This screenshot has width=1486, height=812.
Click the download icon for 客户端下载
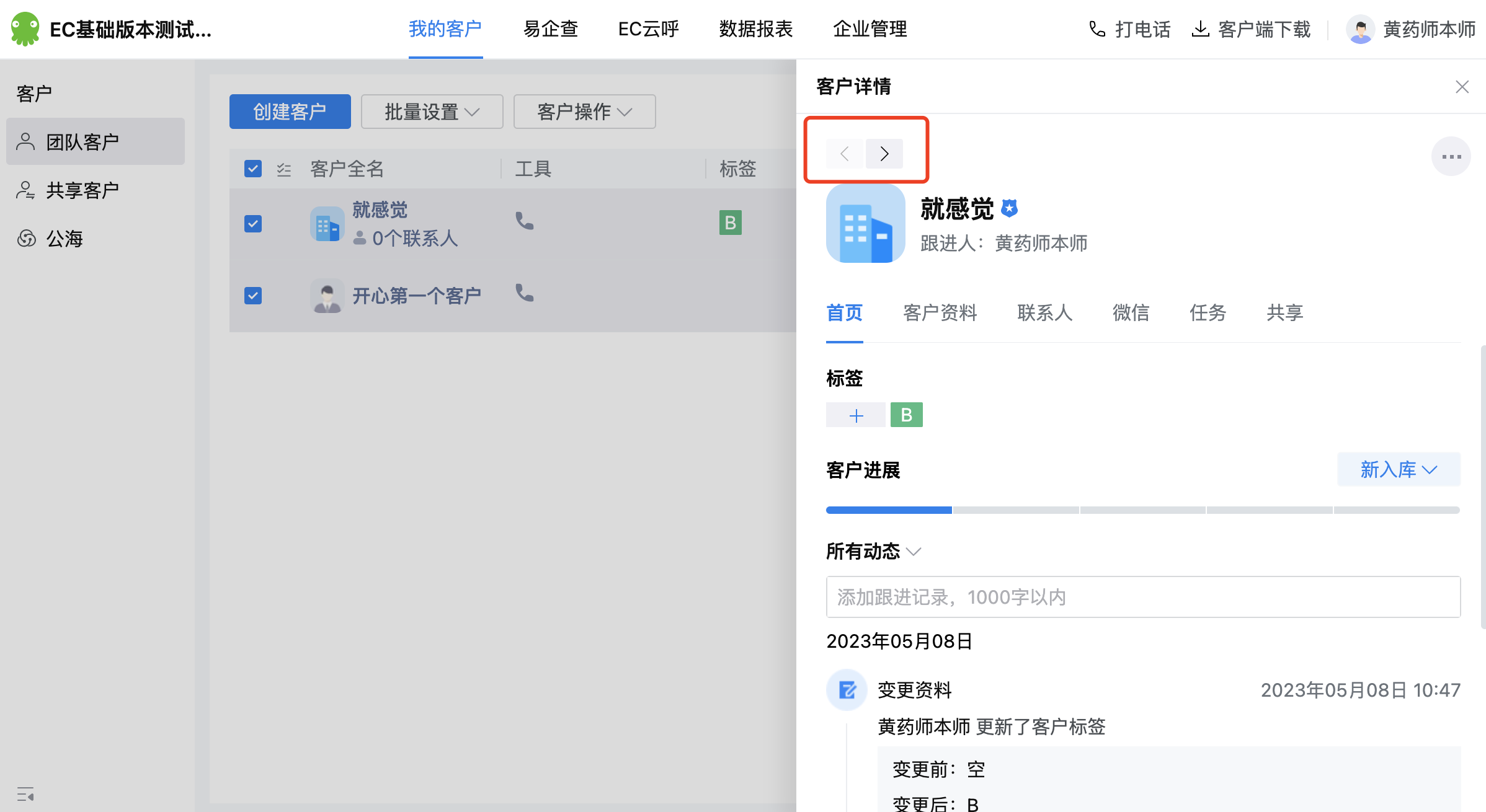pos(1201,29)
